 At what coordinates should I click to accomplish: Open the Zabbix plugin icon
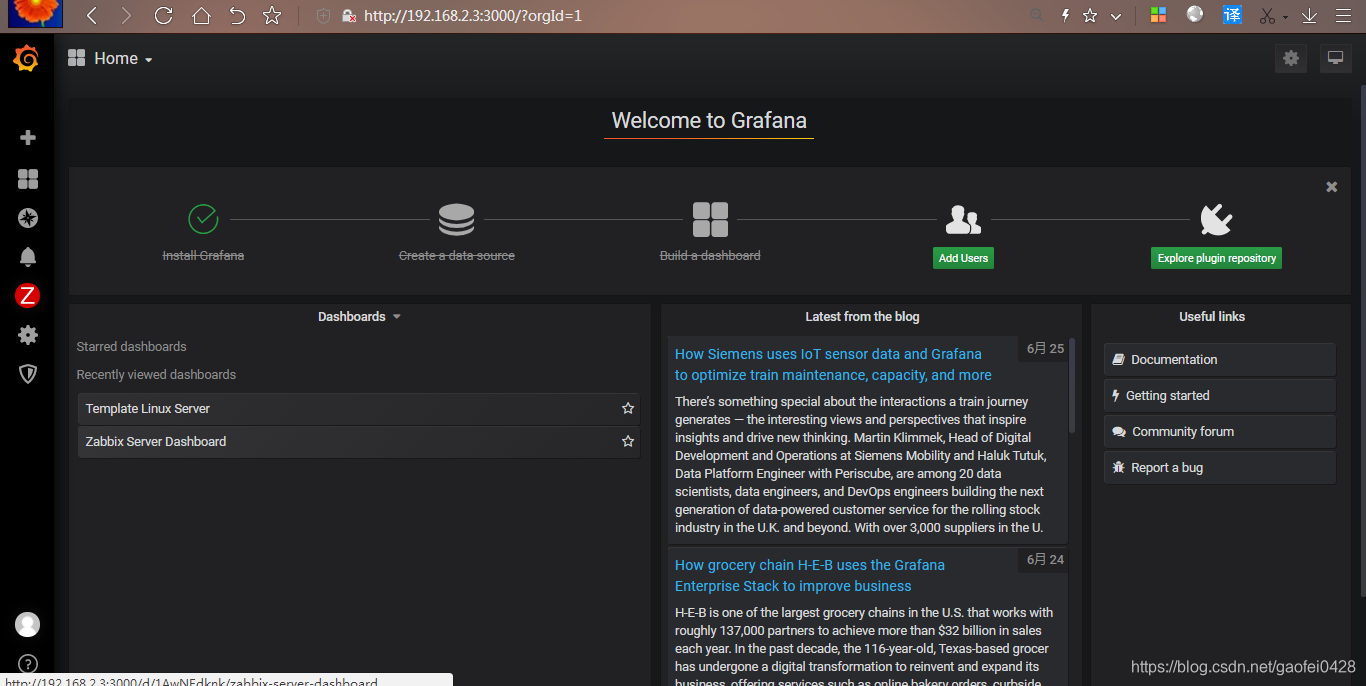coord(28,295)
